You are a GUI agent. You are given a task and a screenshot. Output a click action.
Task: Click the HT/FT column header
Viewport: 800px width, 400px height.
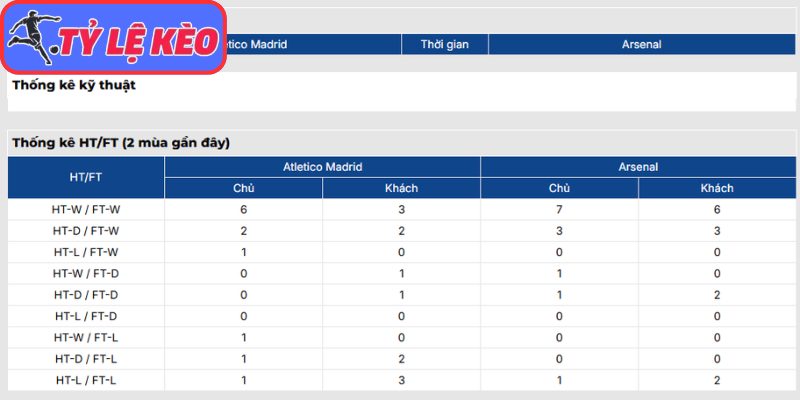[86, 177]
